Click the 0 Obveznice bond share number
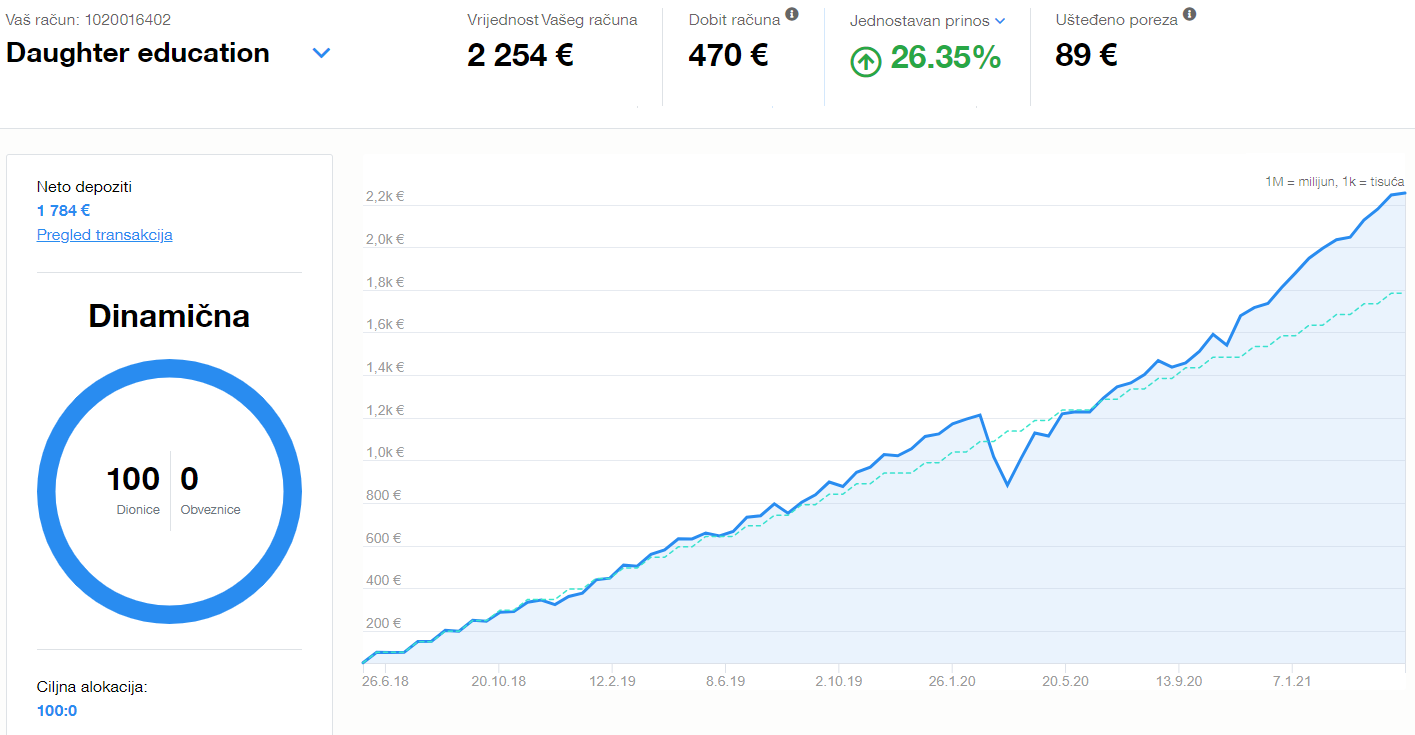This screenshot has height=735, width=1415. click(189, 479)
